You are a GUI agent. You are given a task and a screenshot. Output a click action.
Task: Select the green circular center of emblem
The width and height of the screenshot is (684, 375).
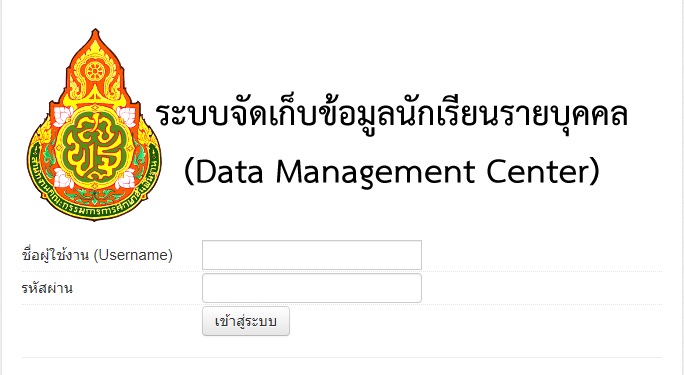pos(95,147)
